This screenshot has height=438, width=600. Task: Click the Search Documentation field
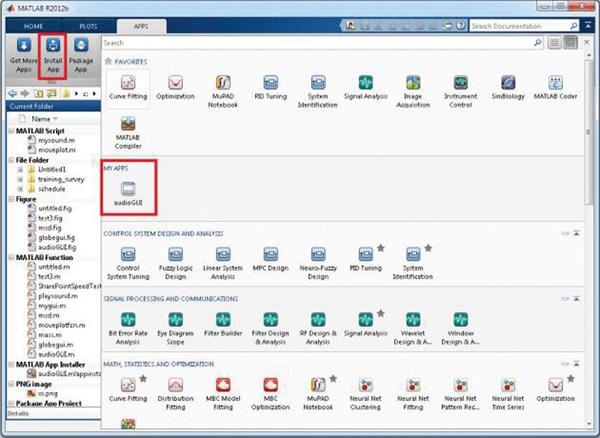[524, 26]
